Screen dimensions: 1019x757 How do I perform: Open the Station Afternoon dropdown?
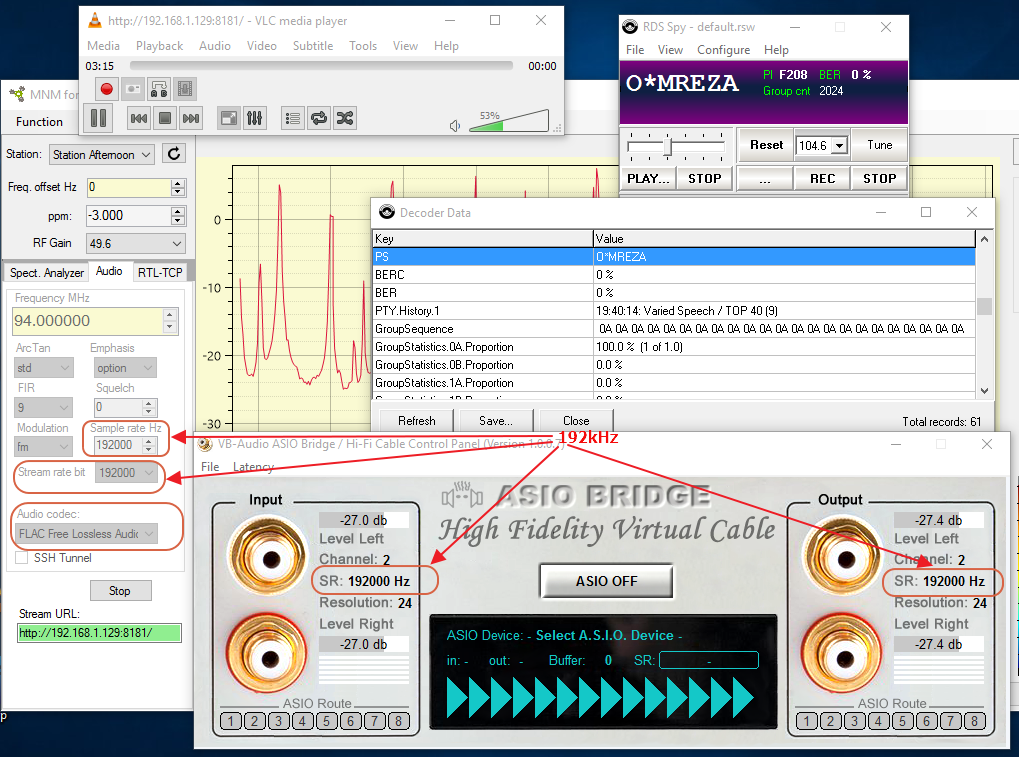101,154
